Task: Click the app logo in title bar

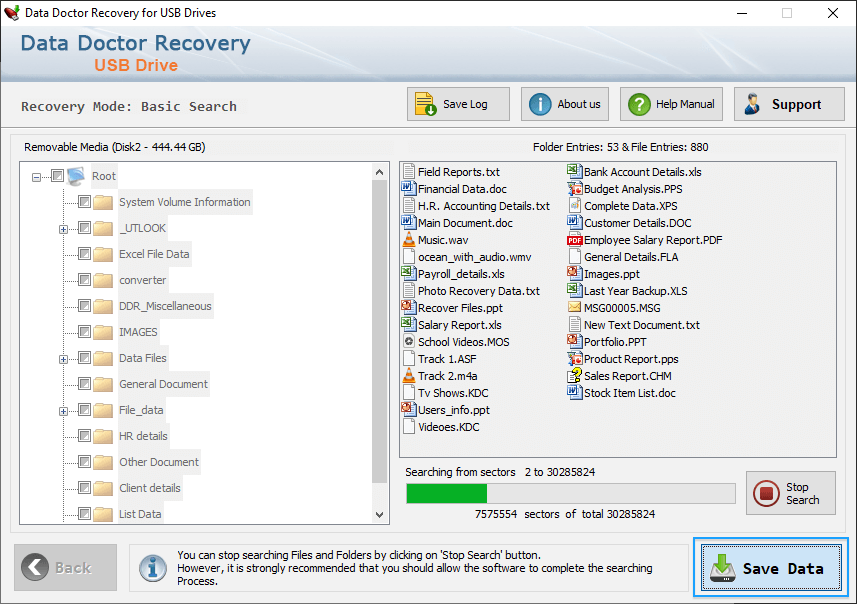Action: click(12, 13)
